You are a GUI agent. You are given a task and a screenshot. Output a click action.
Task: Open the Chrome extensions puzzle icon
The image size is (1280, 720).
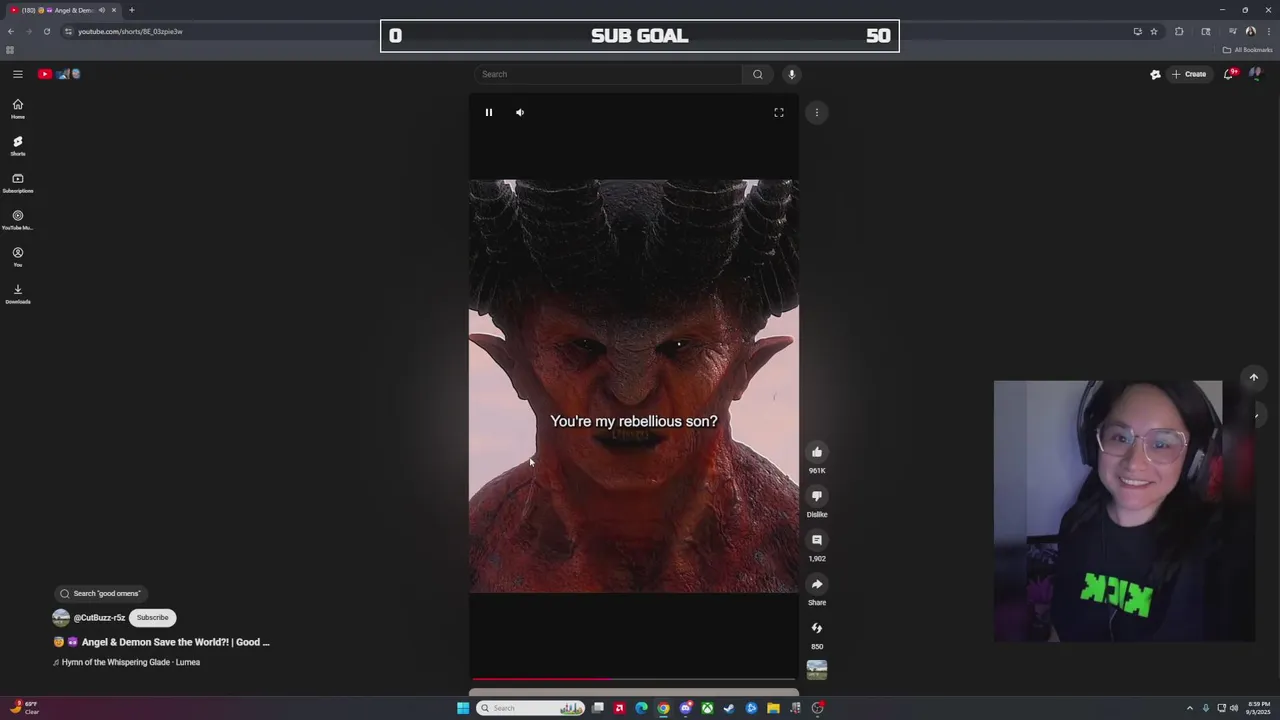[x=1179, y=31]
